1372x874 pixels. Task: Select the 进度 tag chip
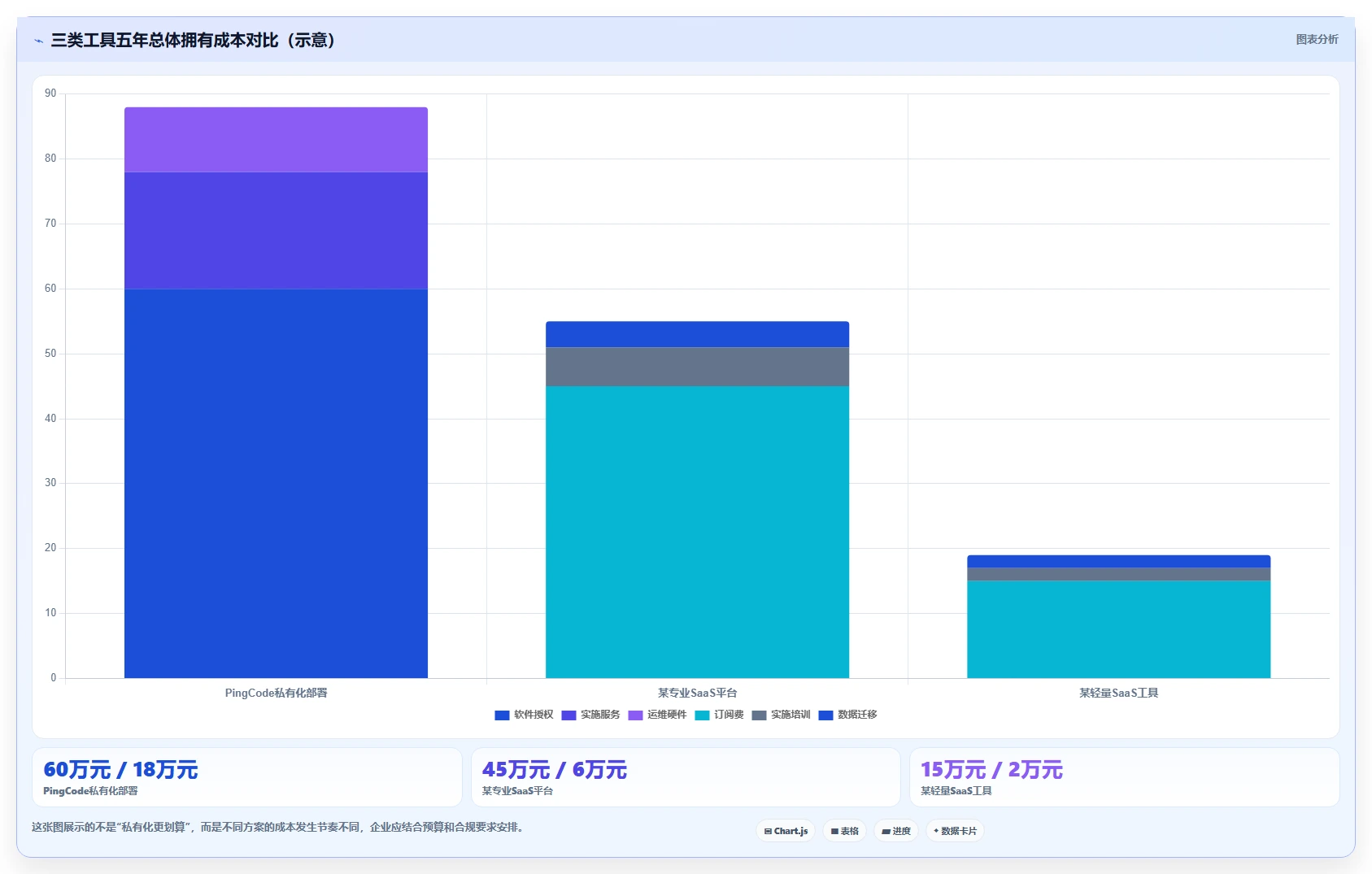point(896,831)
